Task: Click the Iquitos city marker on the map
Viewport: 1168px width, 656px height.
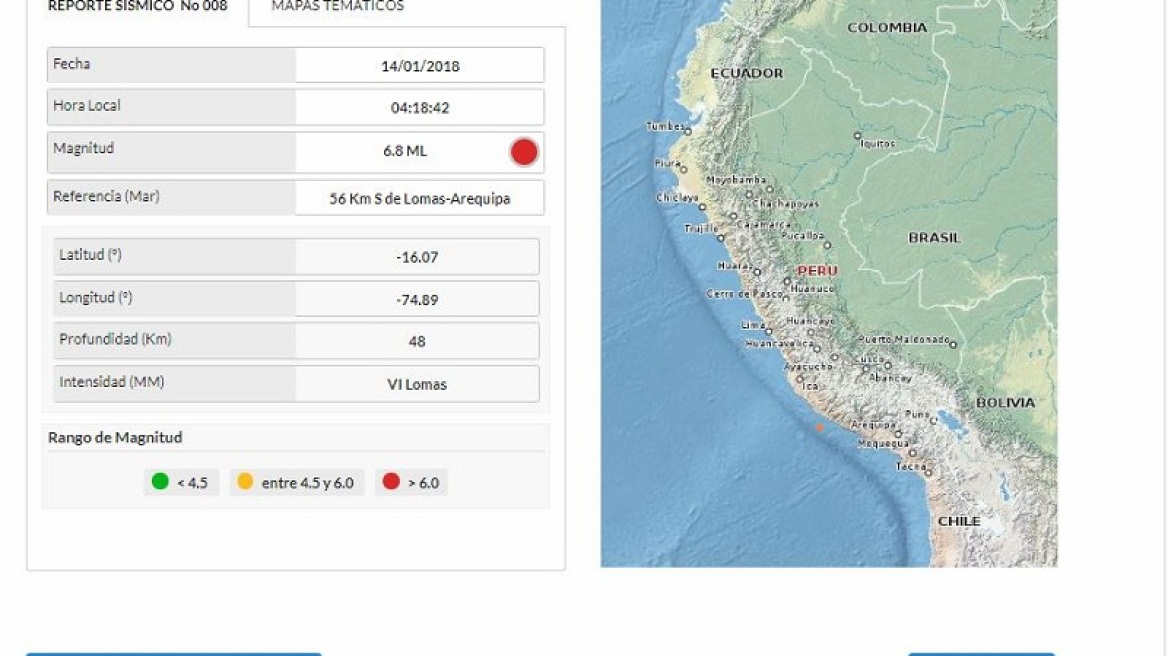Action: (857, 136)
